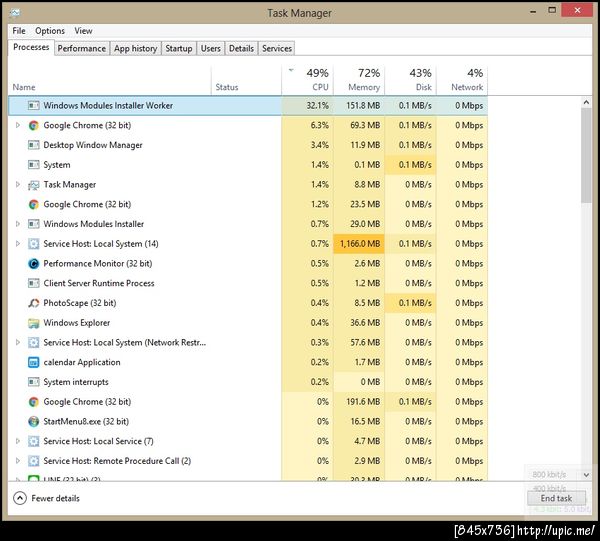Click the Desktop Window Manager process icon
The height and width of the screenshot is (541, 600).
click(x=34, y=145)
